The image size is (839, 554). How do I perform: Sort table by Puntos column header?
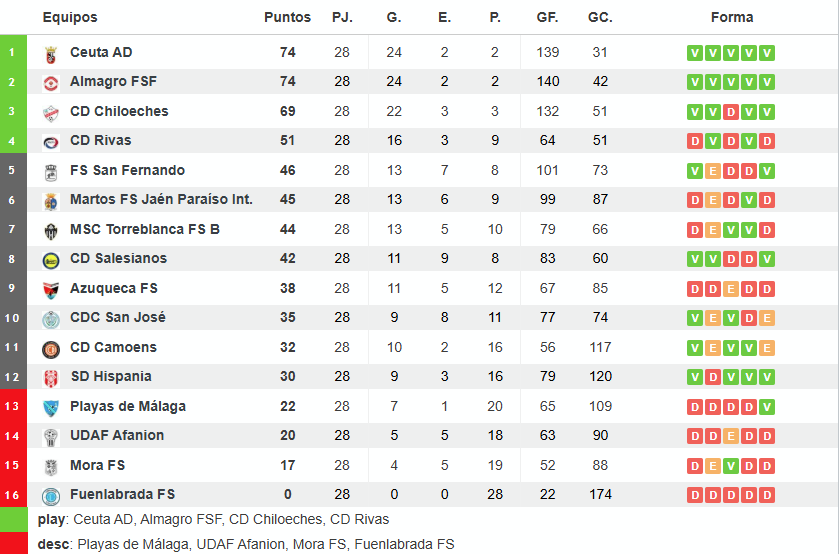(287, 17)
